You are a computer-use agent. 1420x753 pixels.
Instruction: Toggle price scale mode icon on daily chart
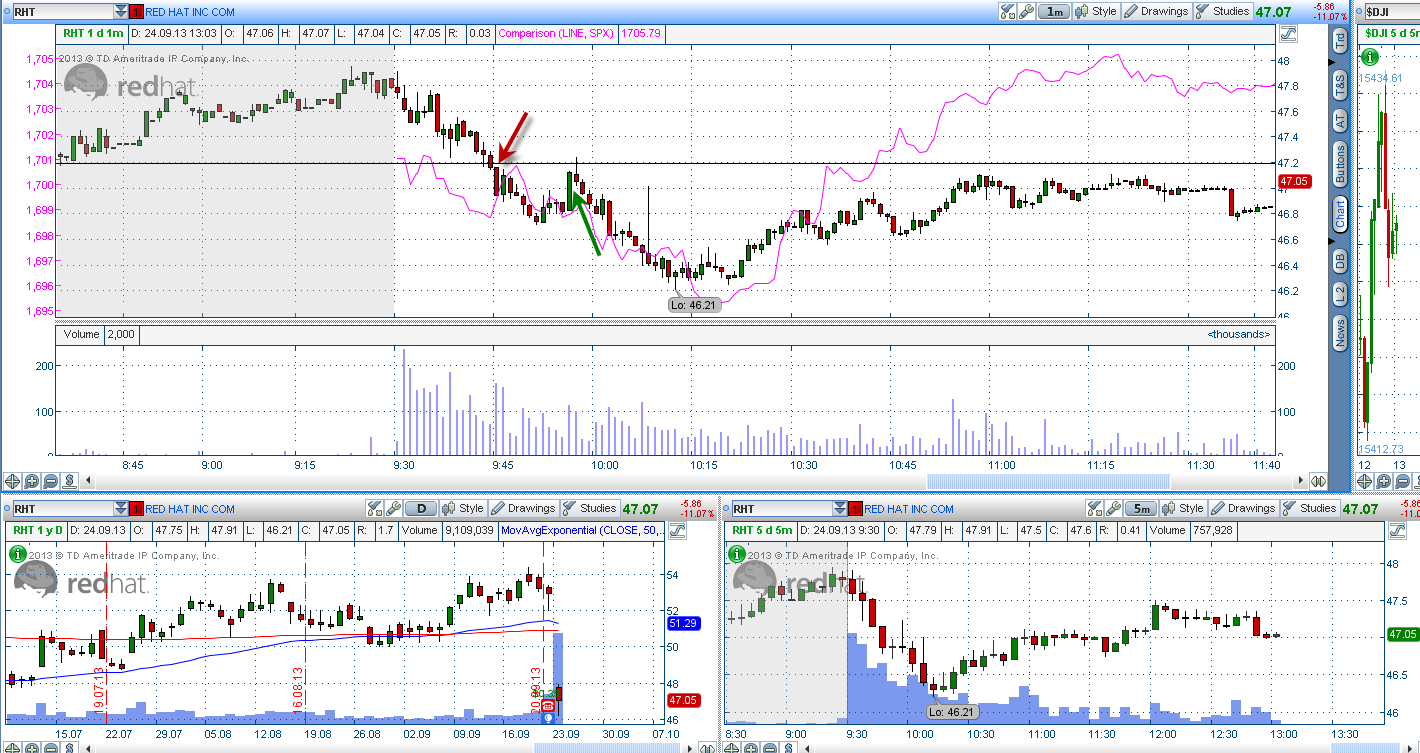677,530
